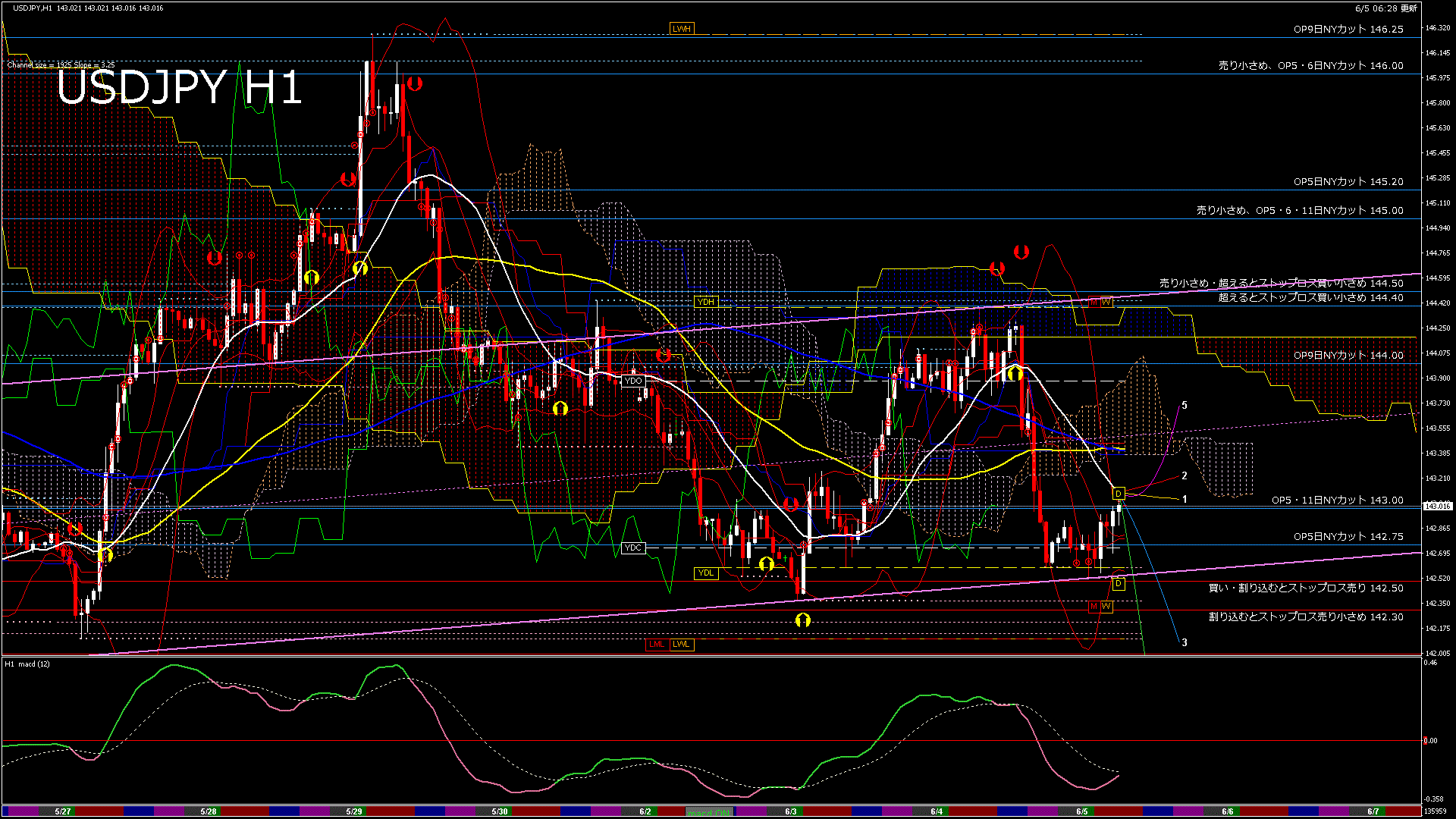Click the YDH label box
This screenshot has width=1456, height=819.
point(706,302)
